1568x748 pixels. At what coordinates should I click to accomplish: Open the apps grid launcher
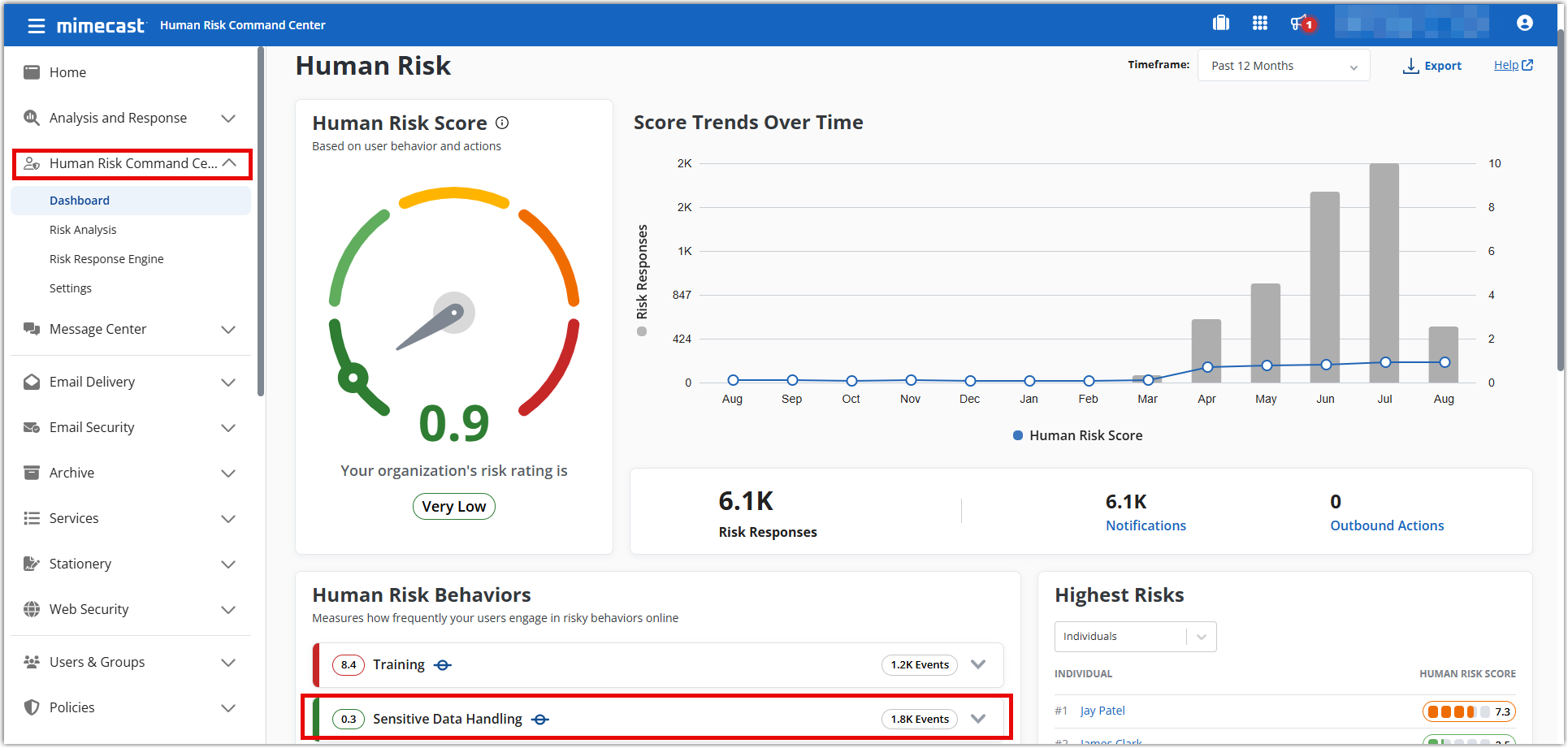click(x=1260, y=23)
